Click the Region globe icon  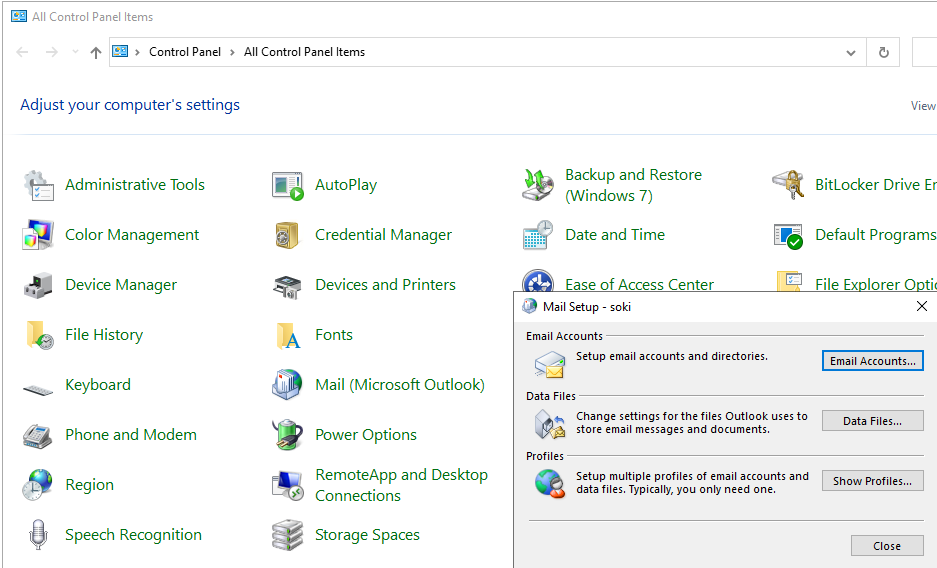[x=38, y=484]
